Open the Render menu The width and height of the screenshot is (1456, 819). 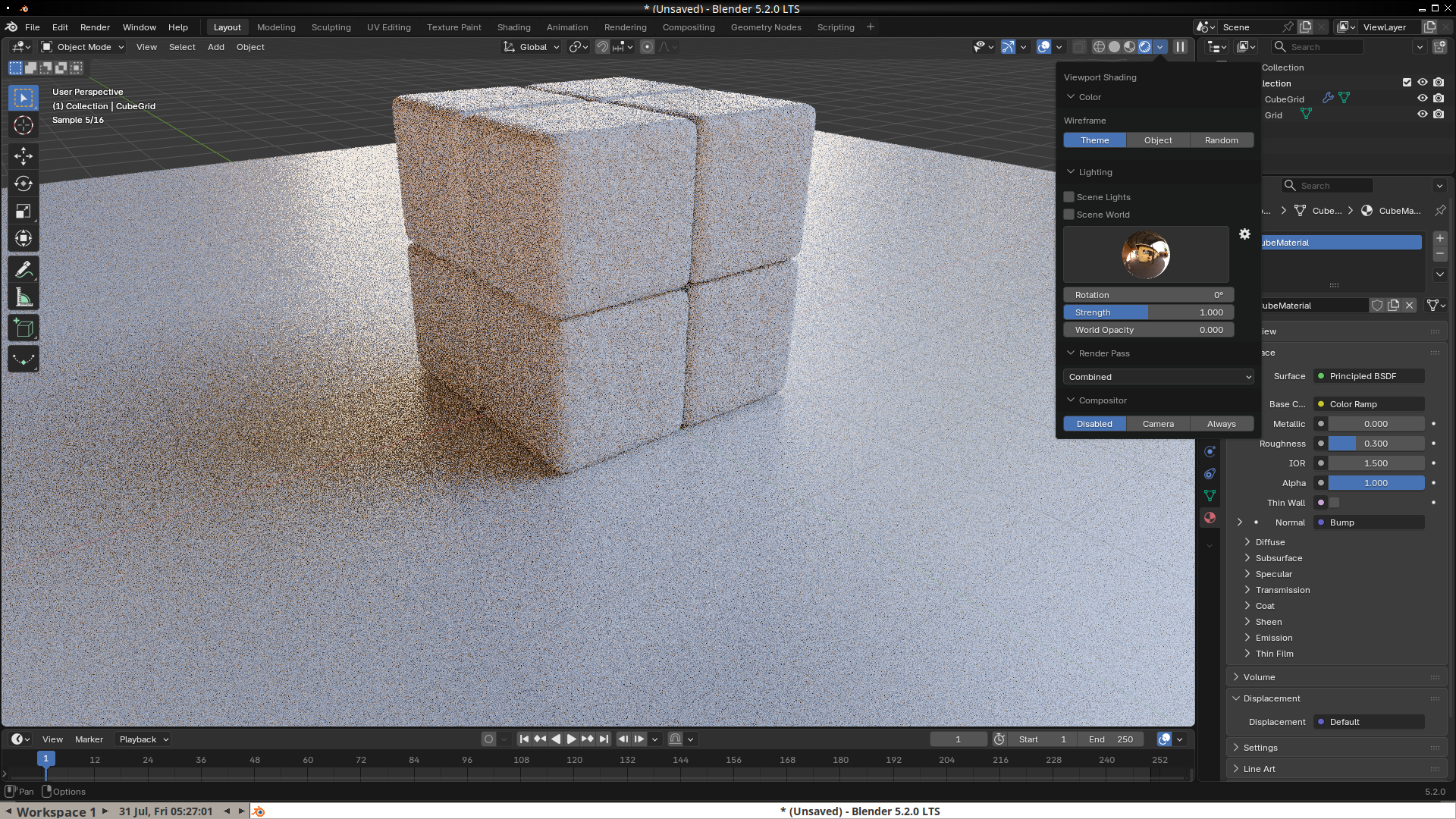[x=95, y=27]
